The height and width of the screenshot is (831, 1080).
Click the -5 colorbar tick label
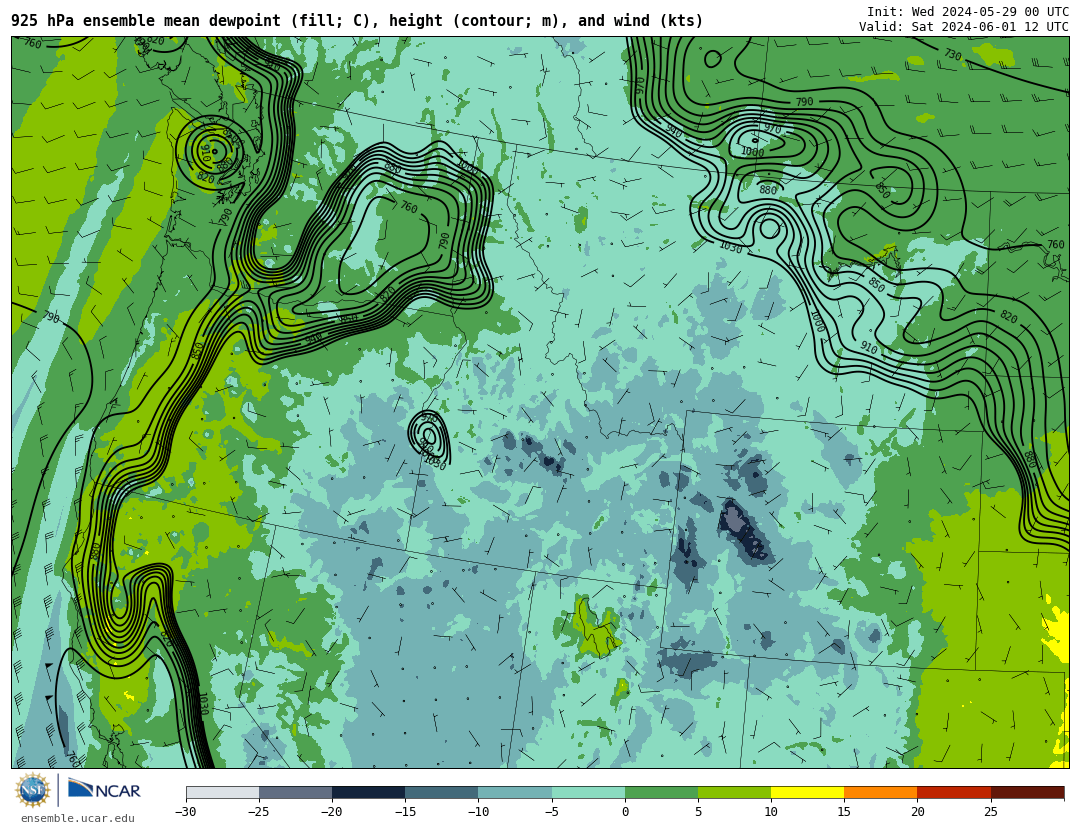click(x=551, y=812)
